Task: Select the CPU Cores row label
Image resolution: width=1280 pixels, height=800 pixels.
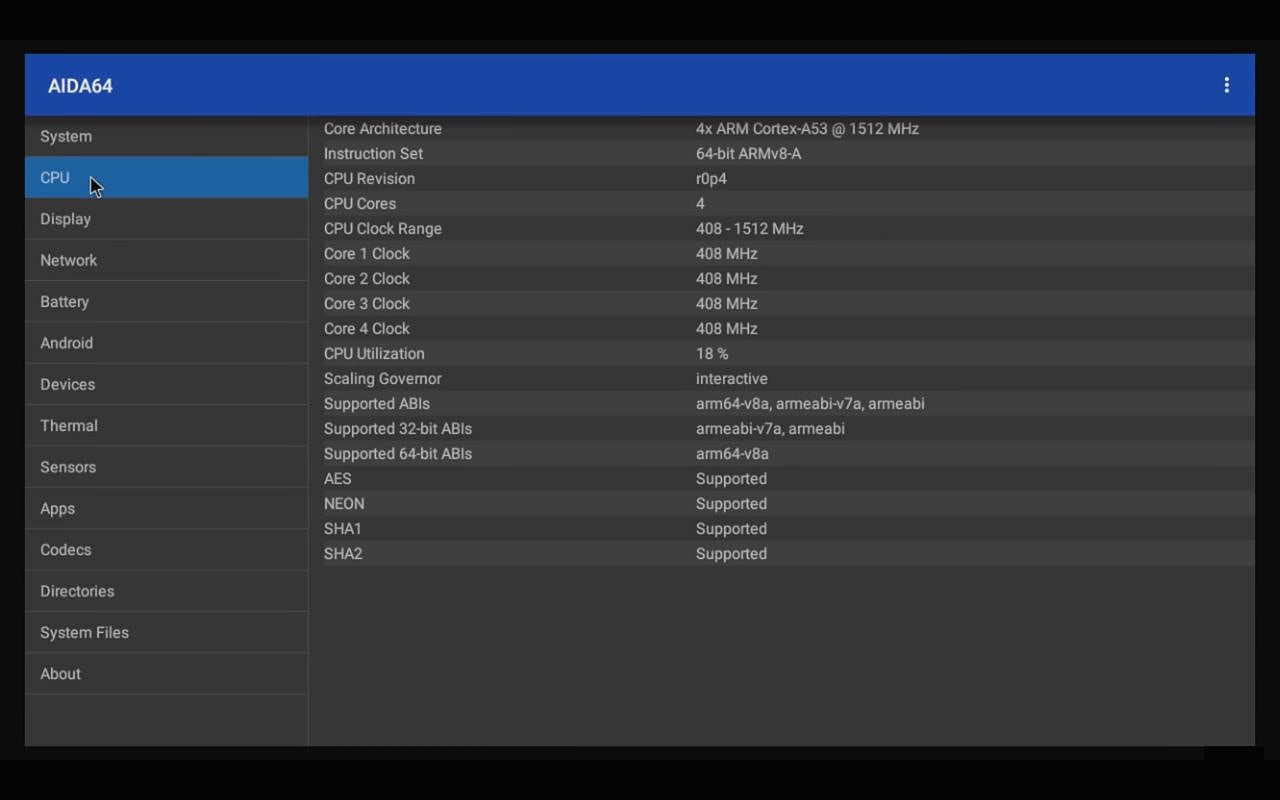Action: coord(360,204)
